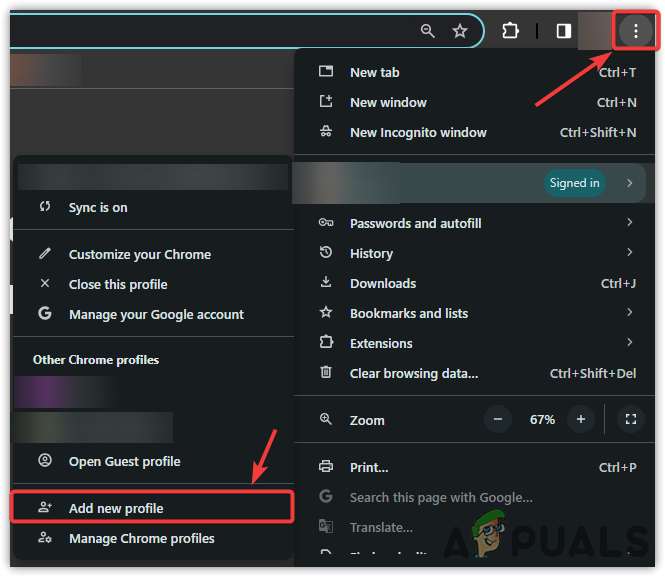The height and width of the screenshot is (577, 665).
Task: Click the 67% zoom value
Action: coord(542,420)
